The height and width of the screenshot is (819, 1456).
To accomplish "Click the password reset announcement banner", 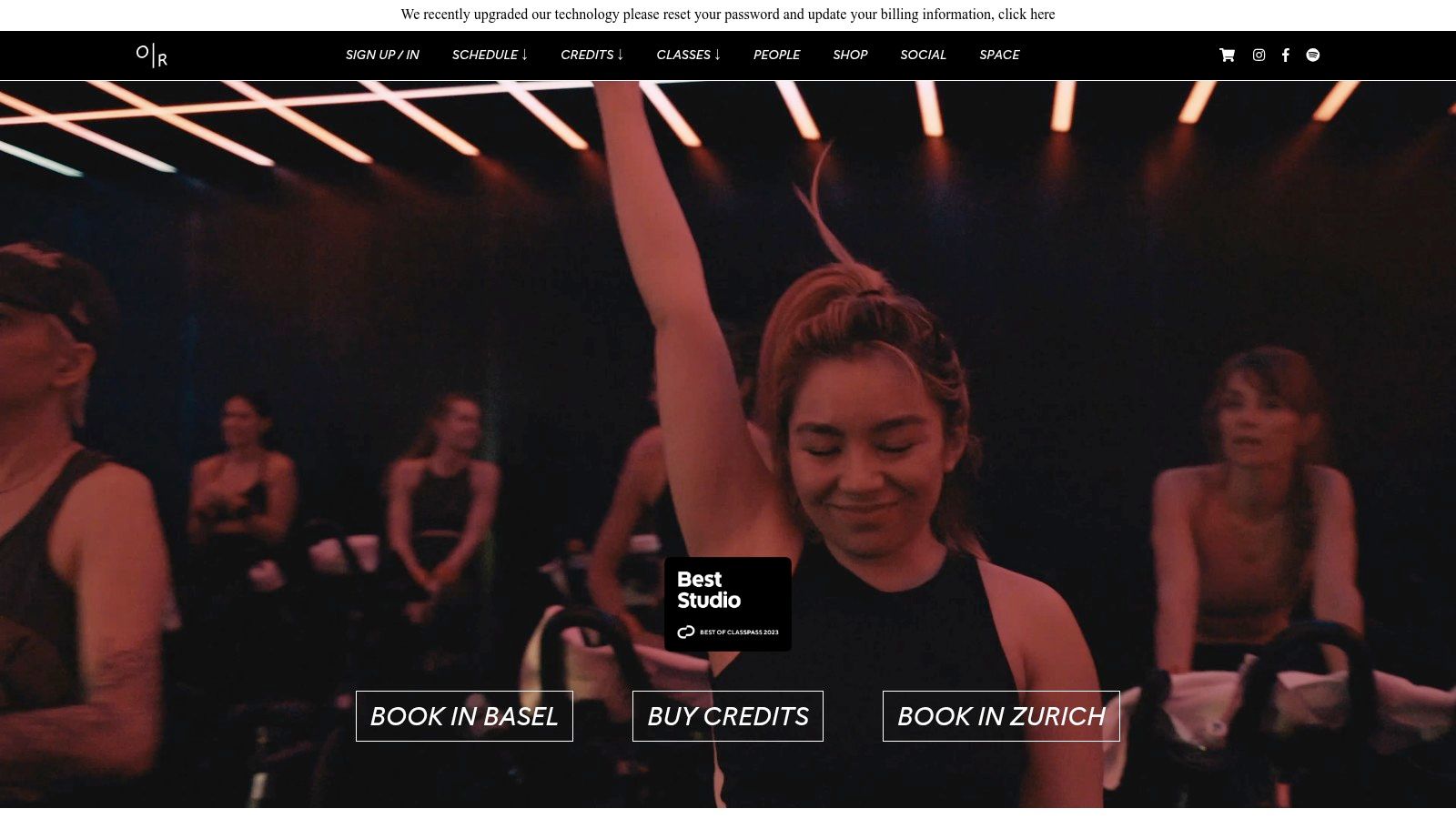I will tap(728, 15).
